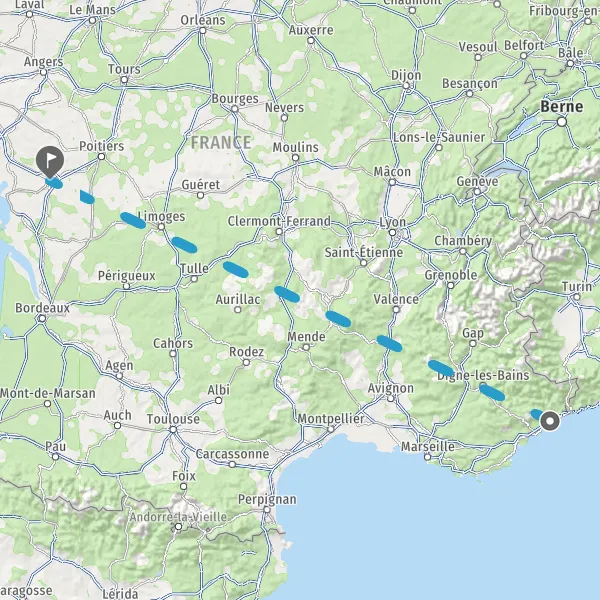Select the Lyon city marker

392,233
